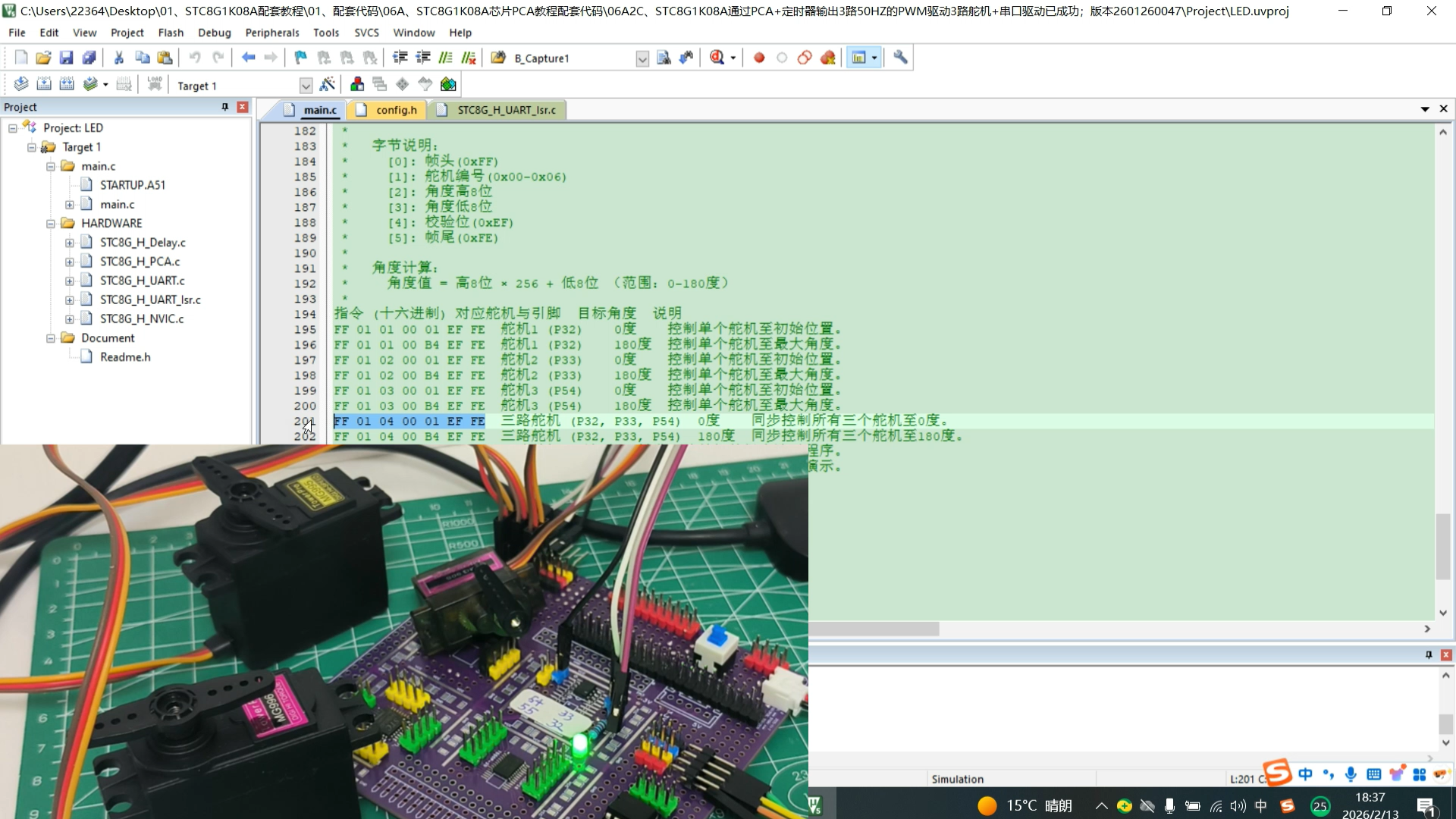Open the B_Capture1 find dropdown
Viewport: 1456px width, 819px height.
click(x=642, y=58)
